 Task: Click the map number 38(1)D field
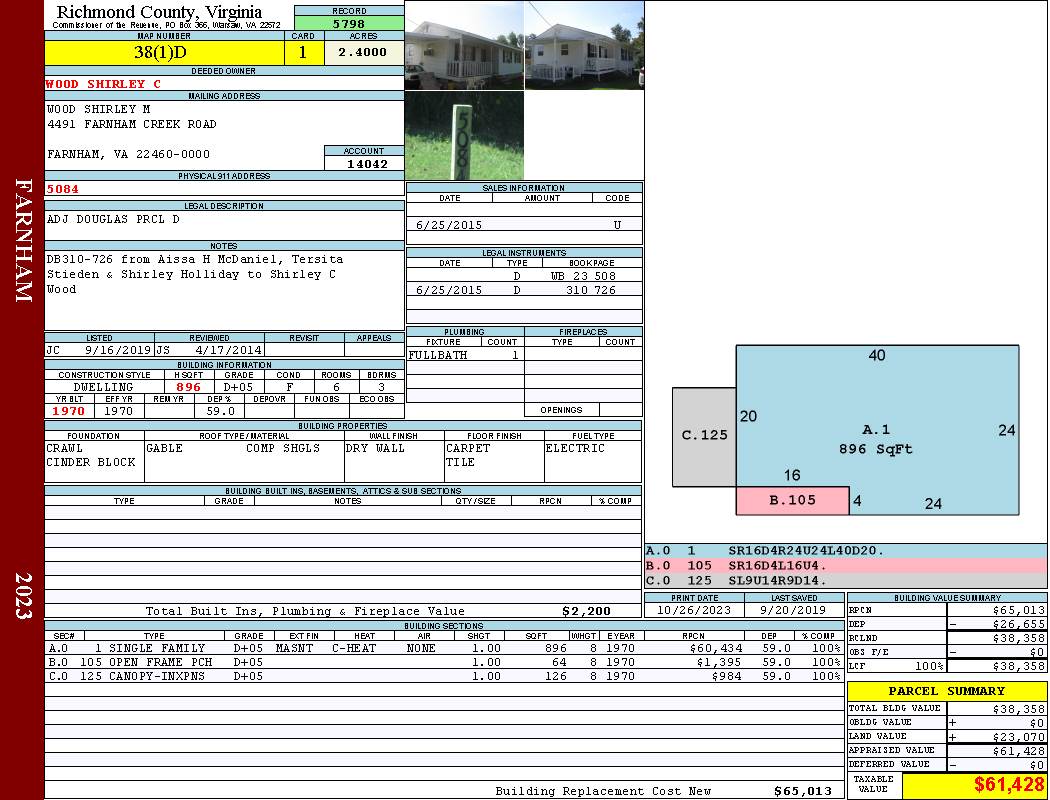tap(164, 53)
